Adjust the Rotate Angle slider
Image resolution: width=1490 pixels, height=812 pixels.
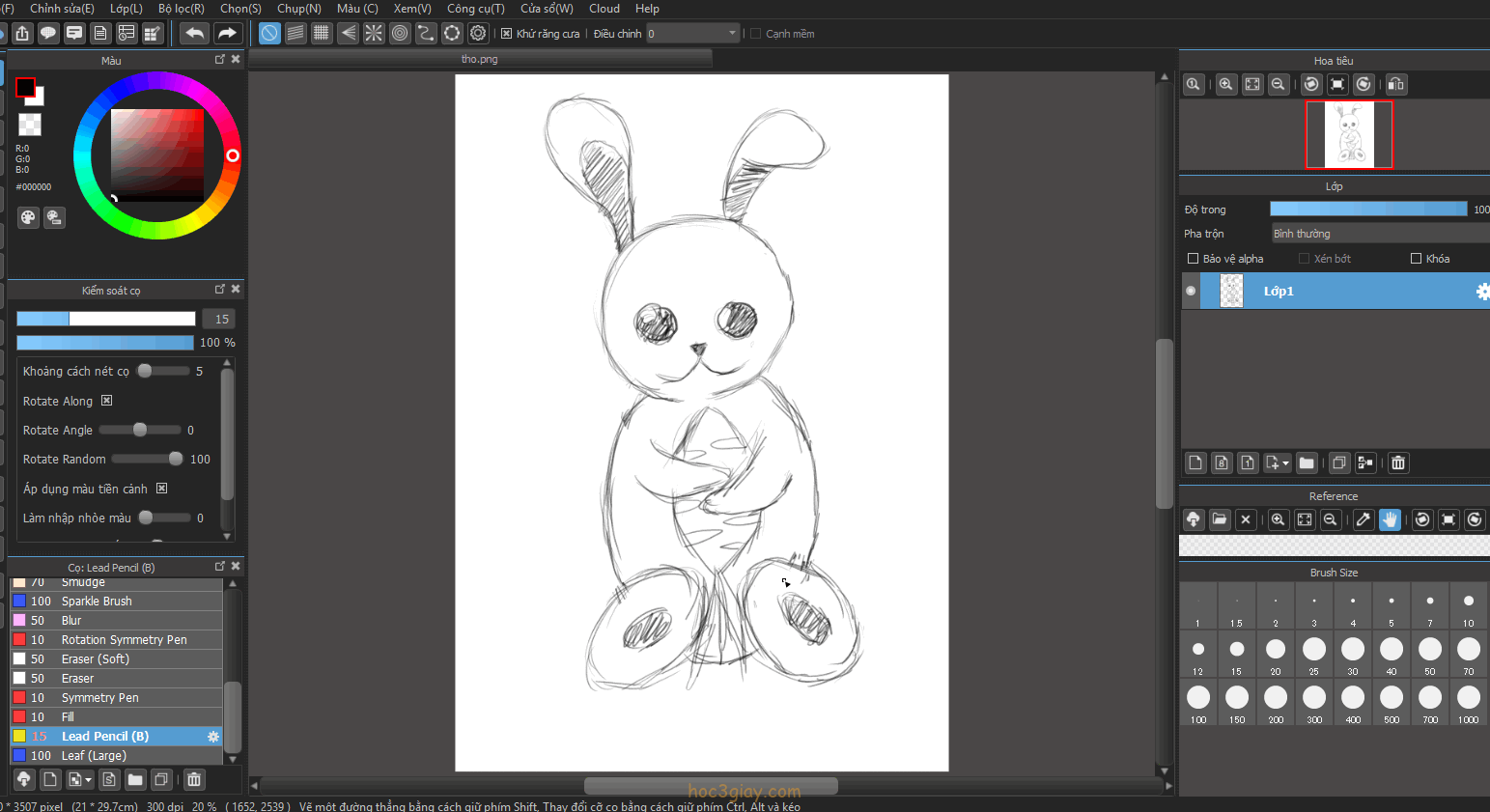click(x=140, y=431)
